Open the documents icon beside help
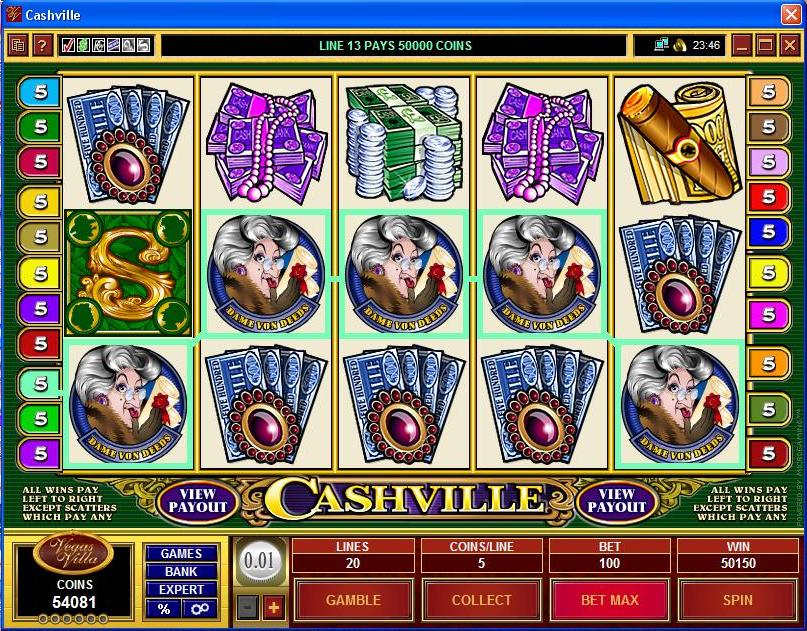Image resolution: width=807 pixels, height=631 pixels. pyautogui.click(x=17, y=46)
